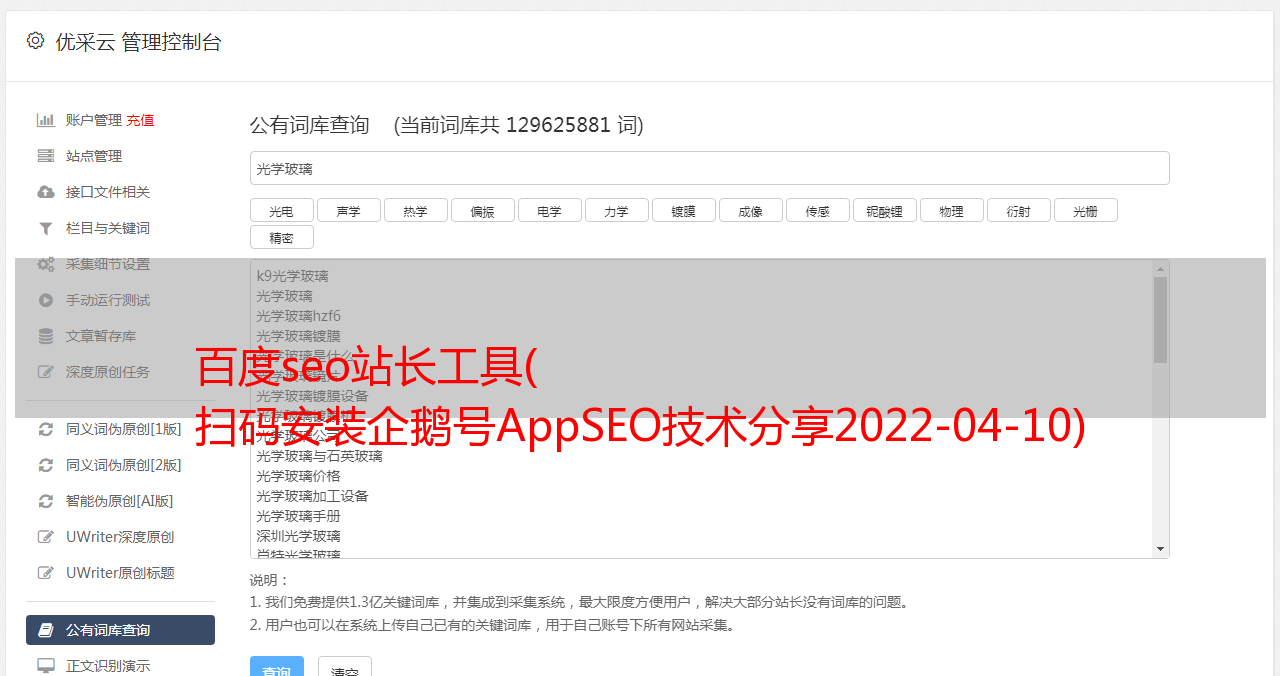Select the 声学 tag button

pyautogui.click(x=348, y=210)
